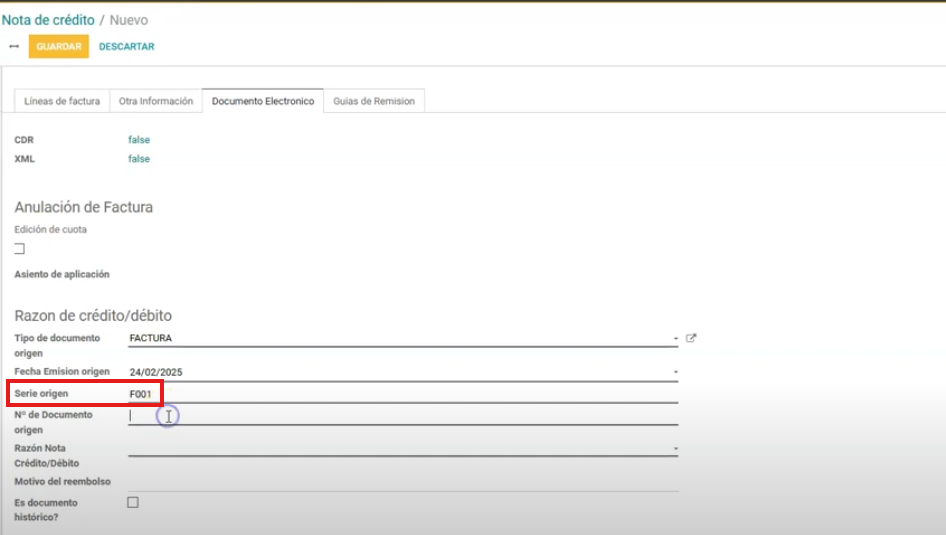The height and width of the screenshot is (535, 946).
Task: Select the Documento Electronico tab
Action: (263, 101)
